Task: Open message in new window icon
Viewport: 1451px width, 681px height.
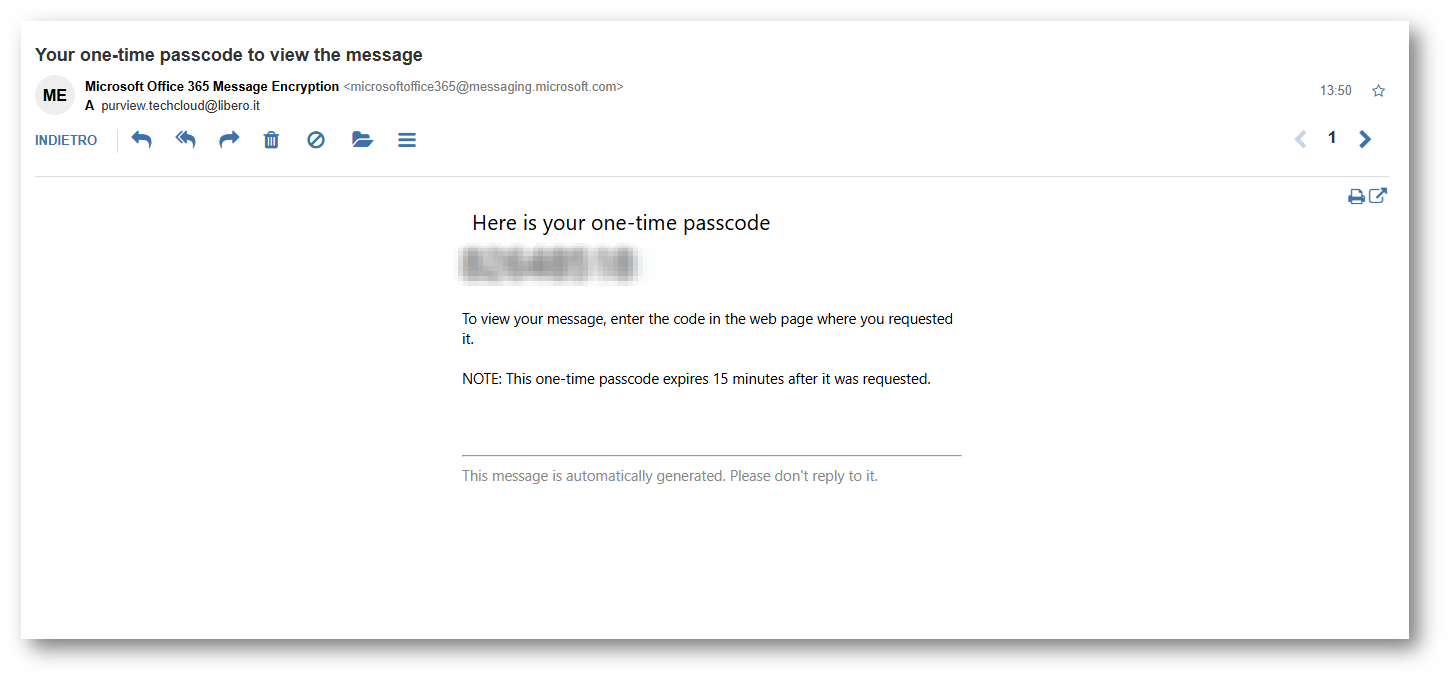Action: click(x=1378, y=196)
